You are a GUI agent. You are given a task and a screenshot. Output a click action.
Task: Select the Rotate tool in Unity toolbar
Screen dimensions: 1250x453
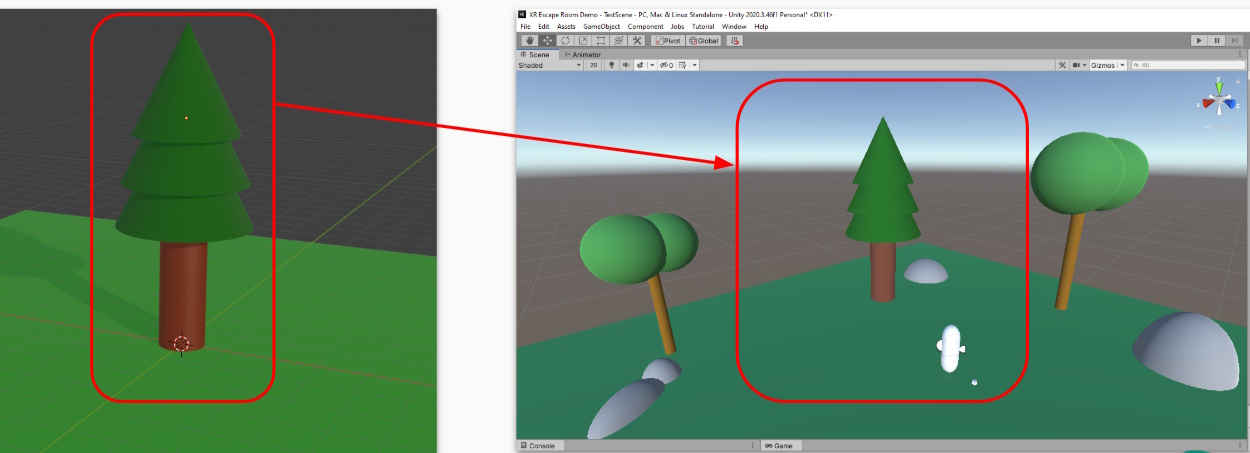(x=565, y=41)
